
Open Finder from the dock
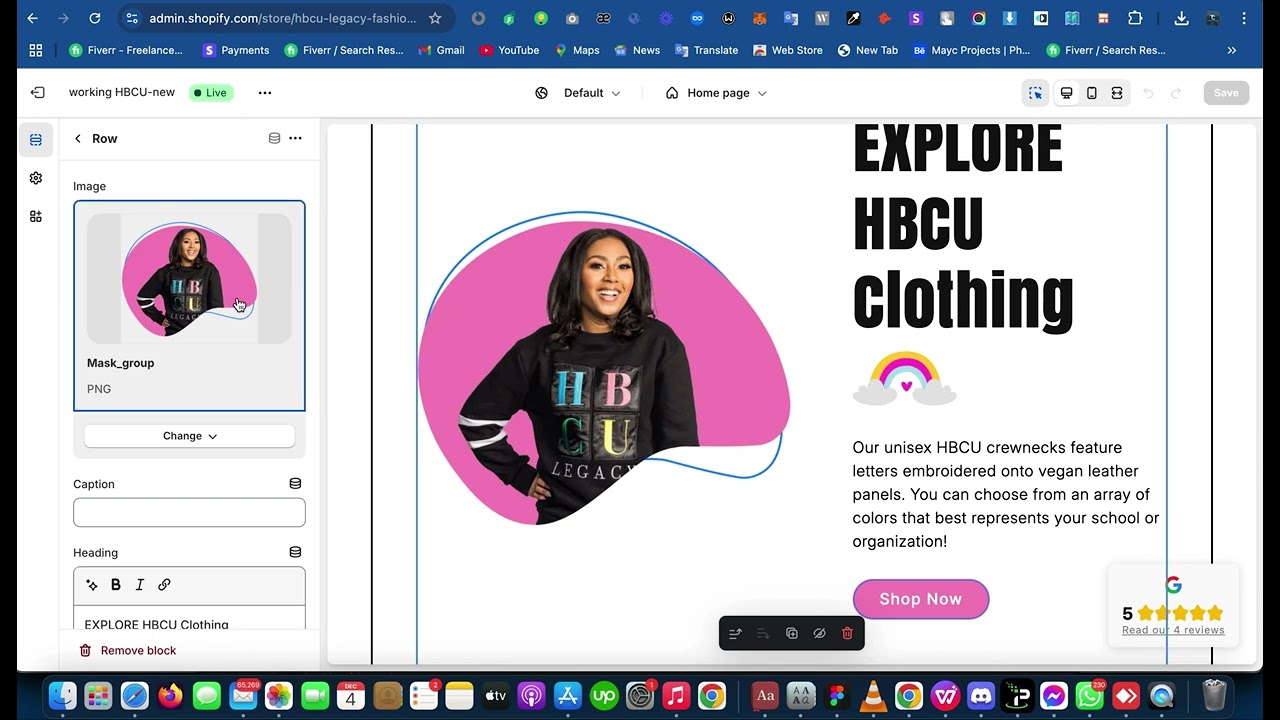point(62,695)
